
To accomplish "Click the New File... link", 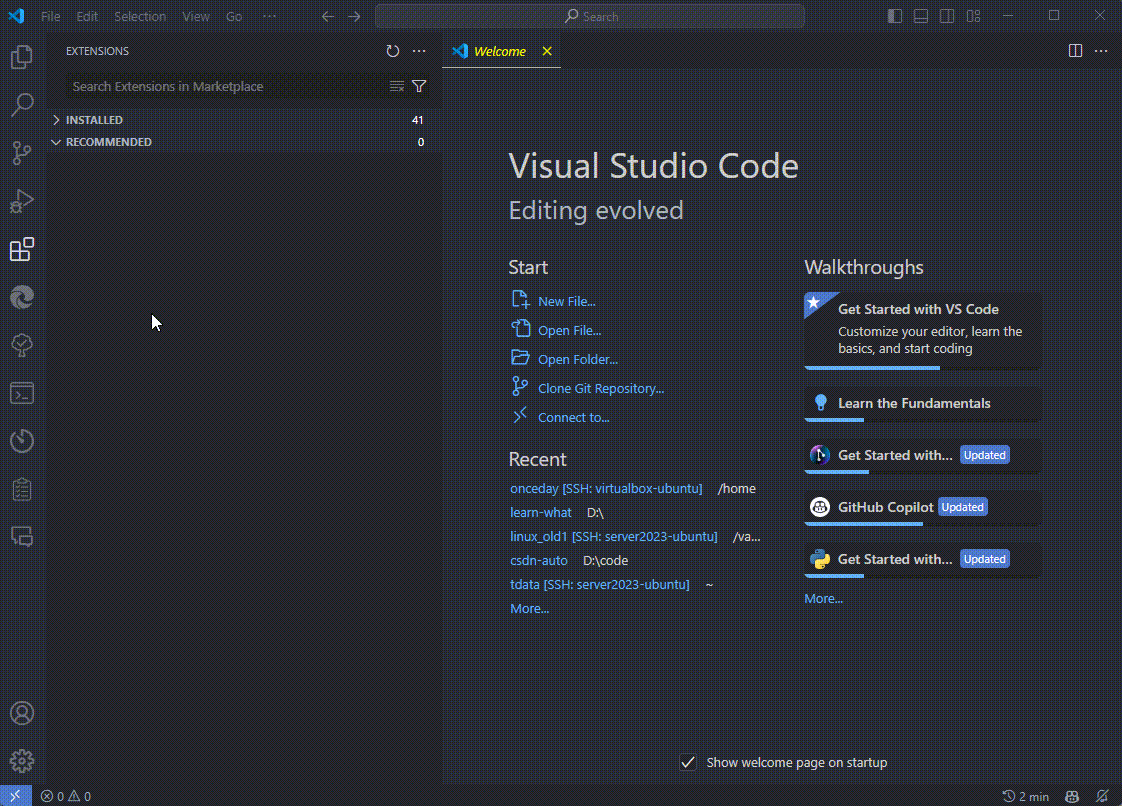I will point(567,301).
